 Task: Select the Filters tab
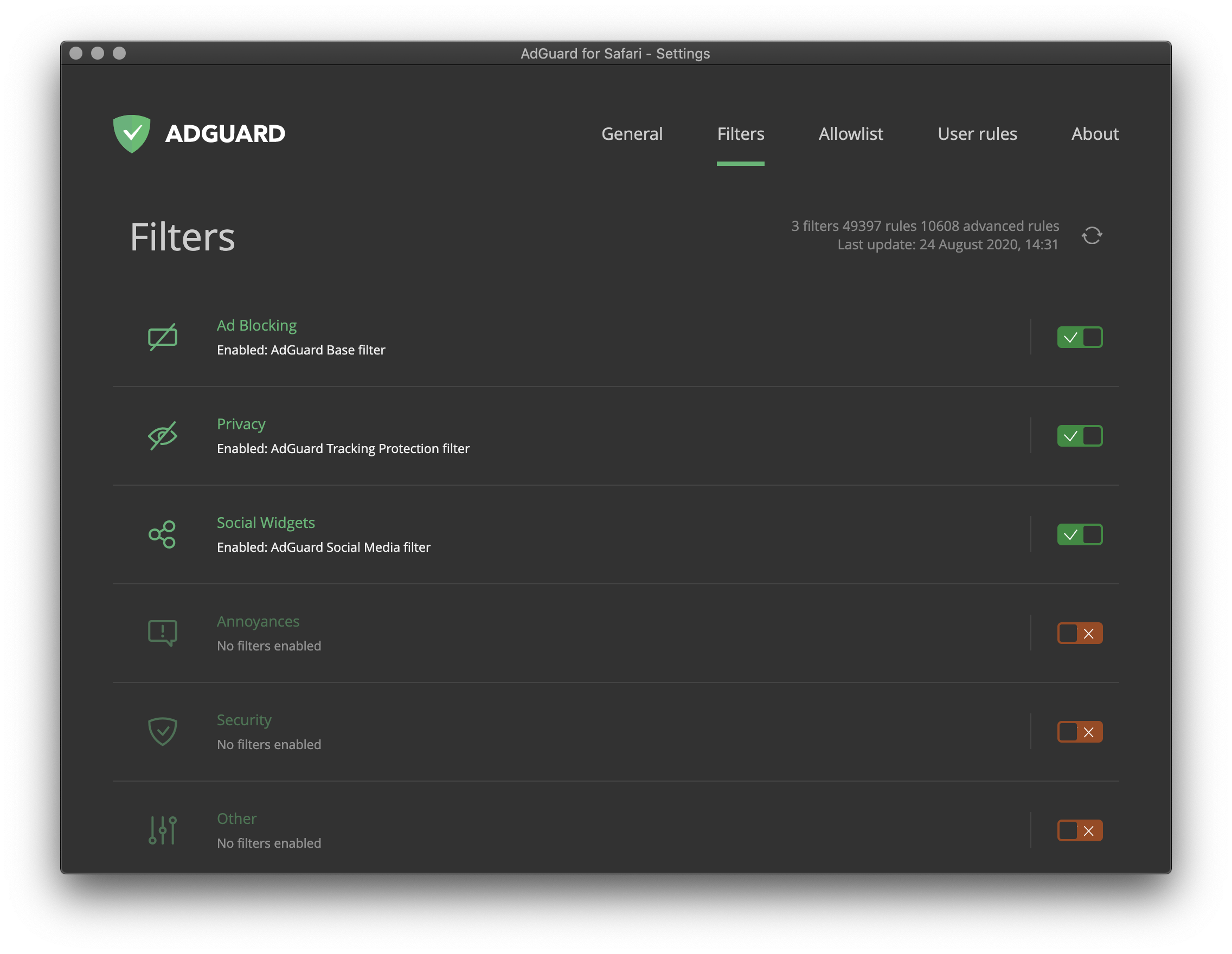741,134
